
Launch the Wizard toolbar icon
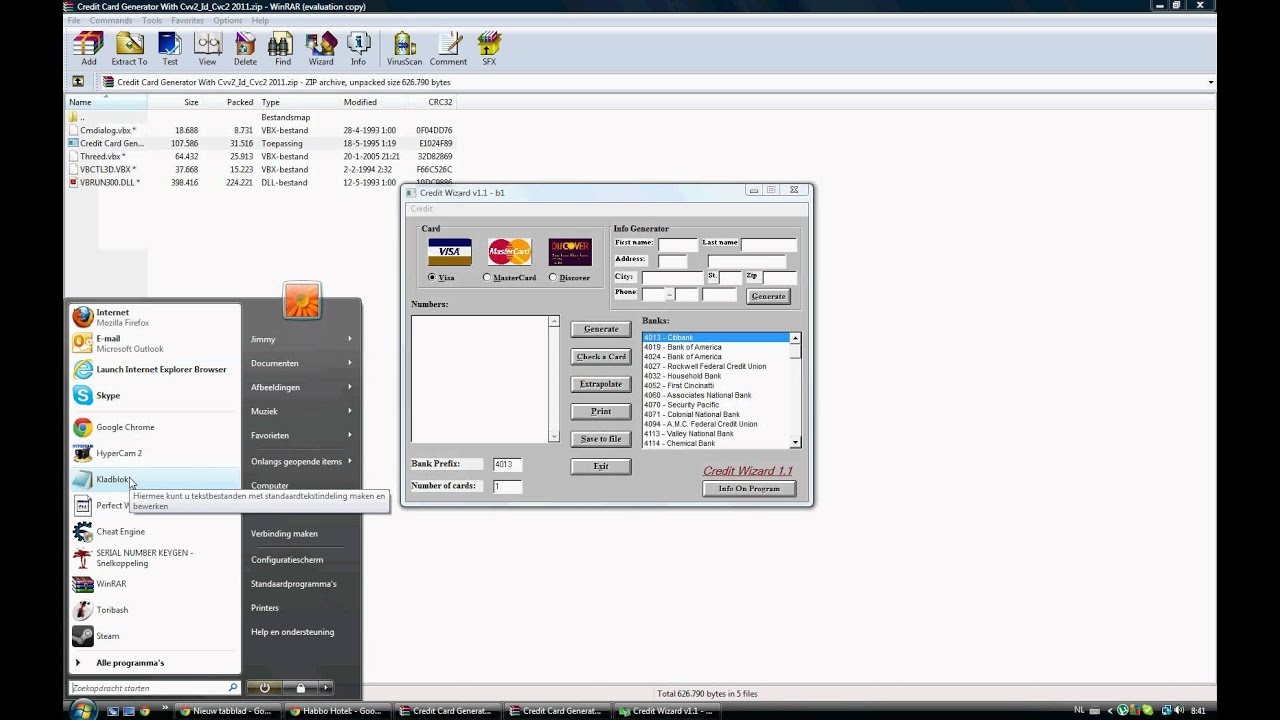coord(321,48)
